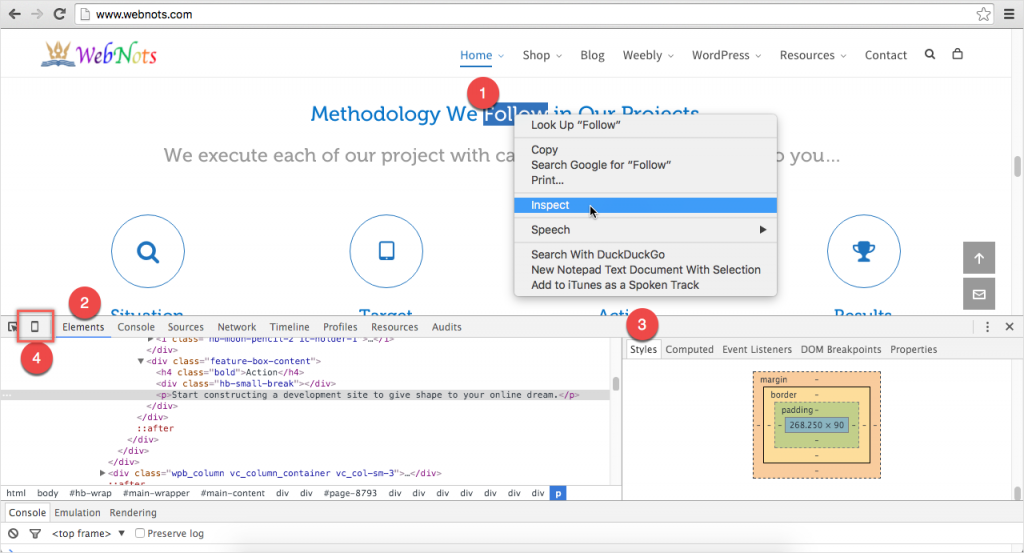Click the Contact navigation link
The image size is (1024, 553).
click(885, 55)
